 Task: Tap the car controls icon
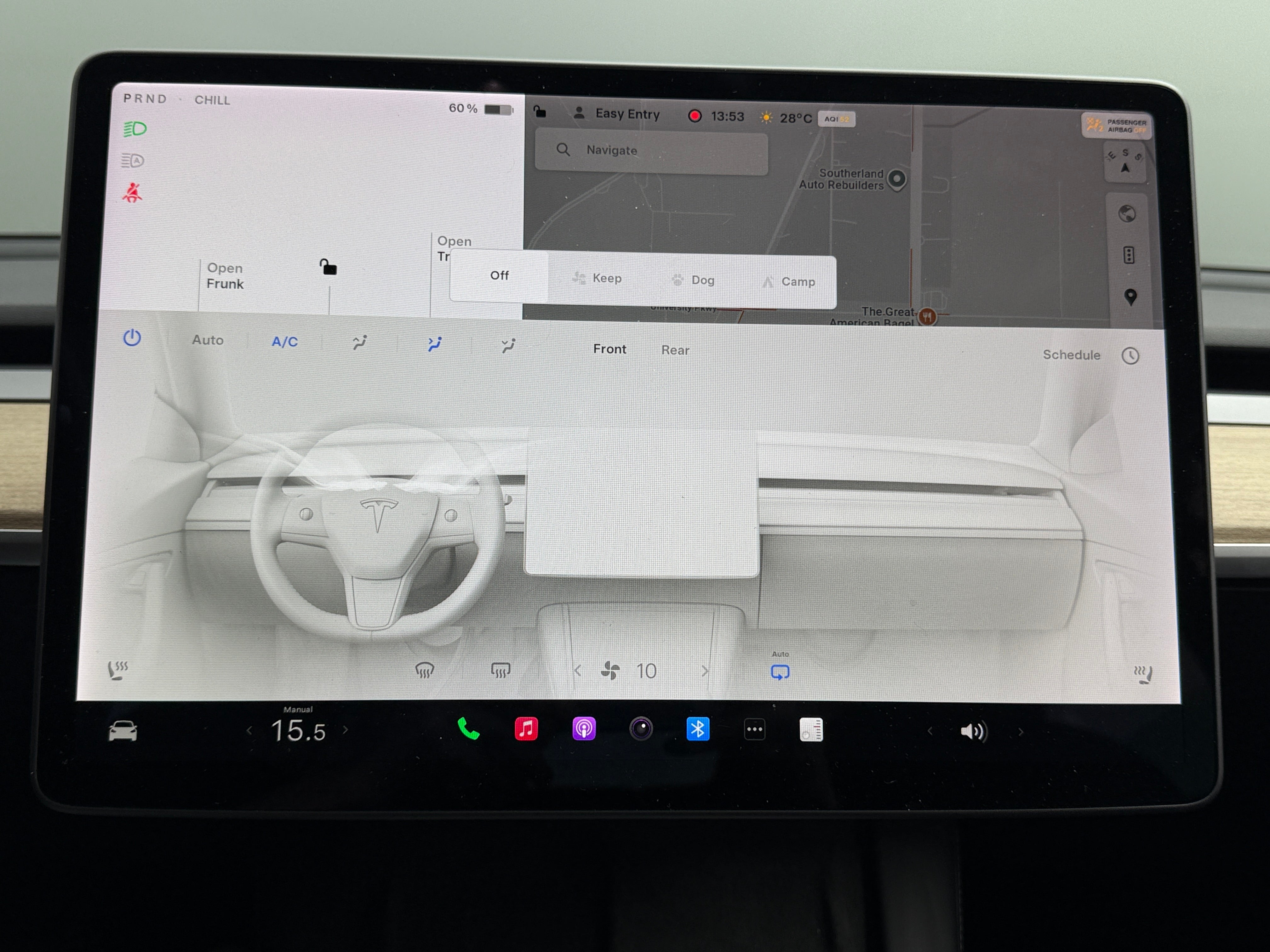[123, 731]
